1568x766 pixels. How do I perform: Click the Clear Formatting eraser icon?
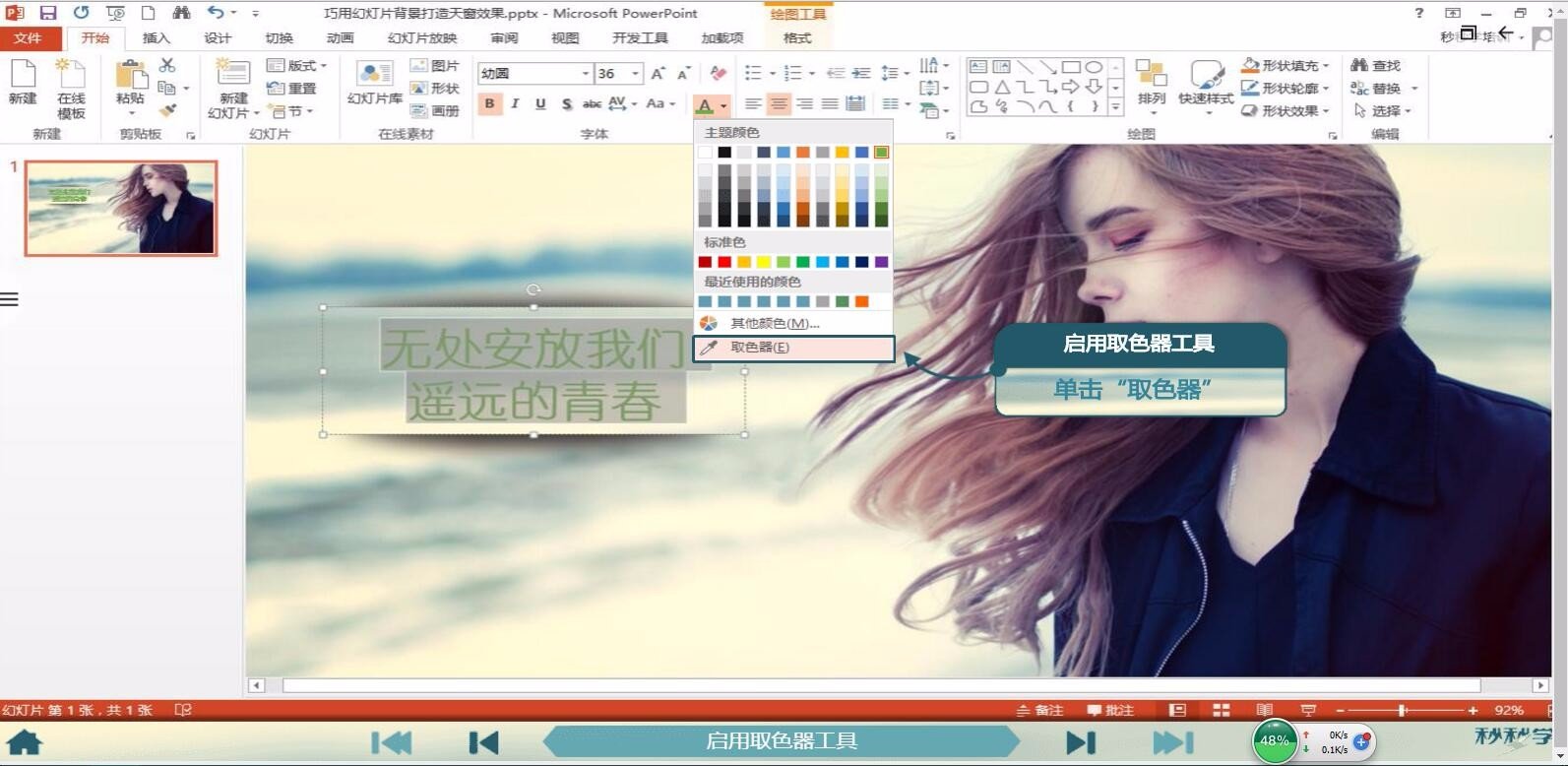718,74
